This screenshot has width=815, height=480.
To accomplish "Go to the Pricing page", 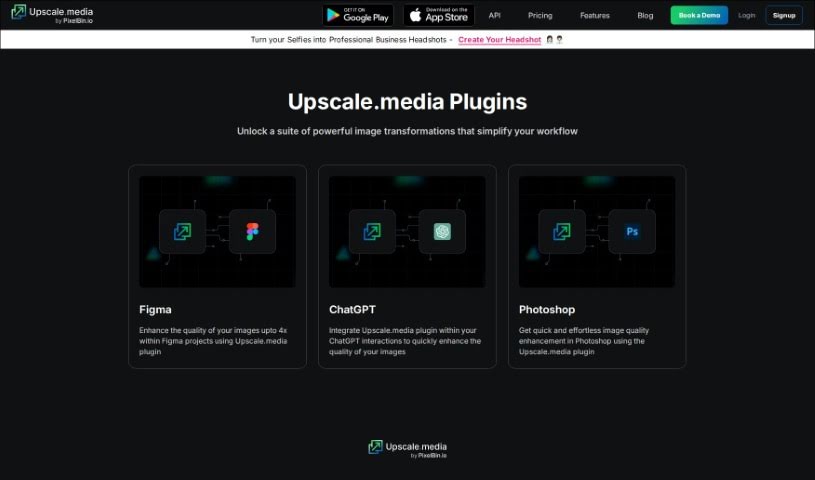I will pos(540,16).
